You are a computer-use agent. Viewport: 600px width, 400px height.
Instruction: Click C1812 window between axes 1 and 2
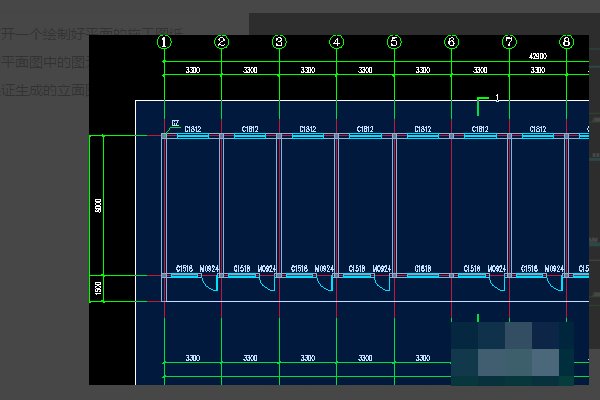click(193, 130)
